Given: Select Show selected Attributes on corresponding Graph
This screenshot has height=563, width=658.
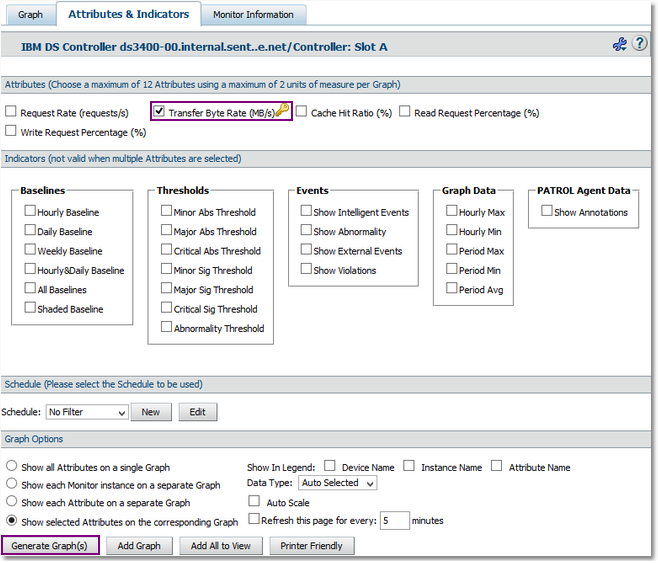Looking at the screenshot, I should tap(11, 521).
